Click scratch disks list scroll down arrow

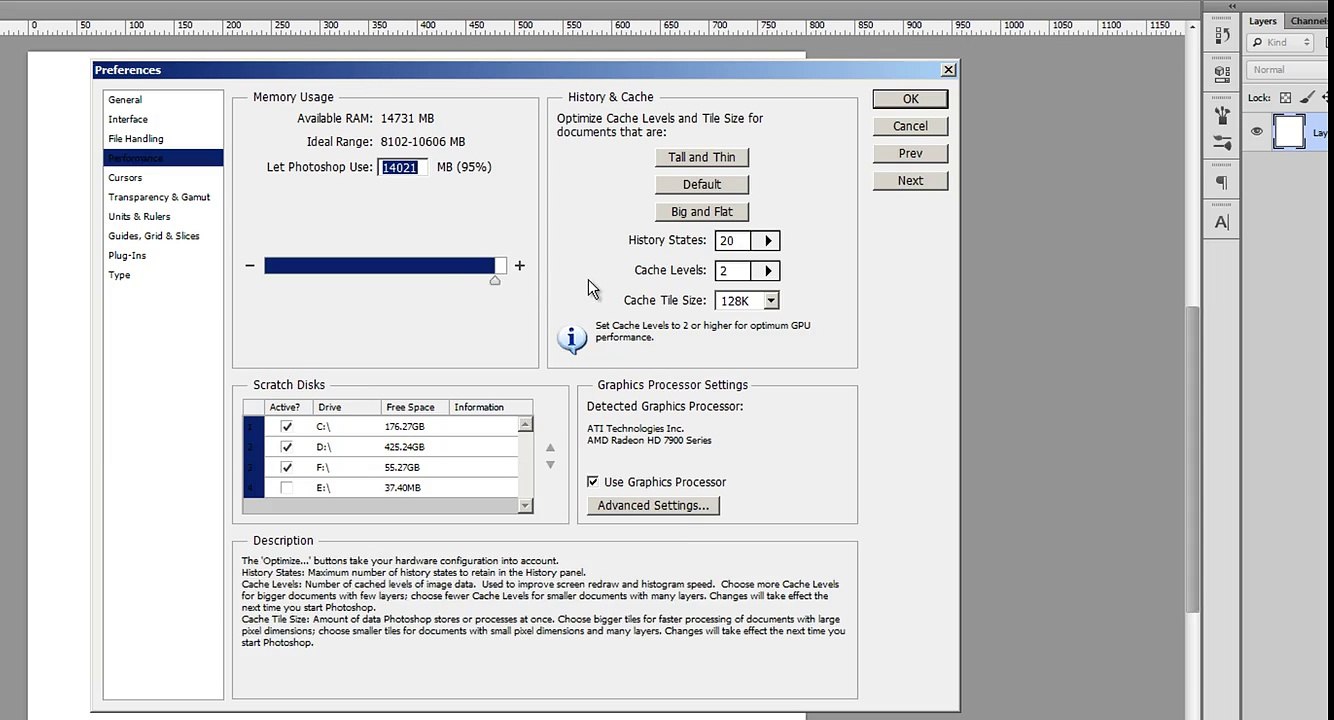click(525, 506)
